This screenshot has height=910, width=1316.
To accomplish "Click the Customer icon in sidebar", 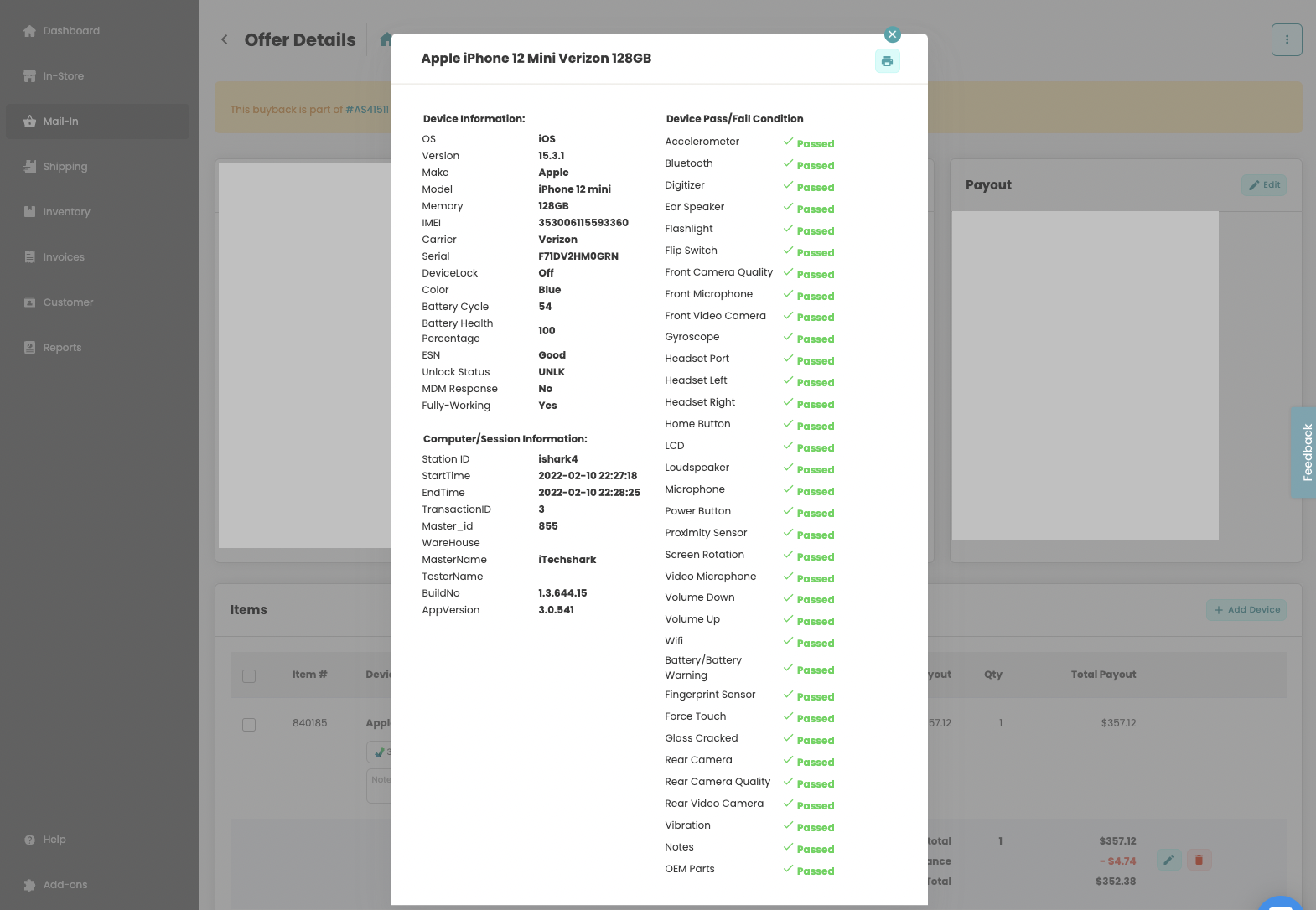I will [x=30, y=302].
